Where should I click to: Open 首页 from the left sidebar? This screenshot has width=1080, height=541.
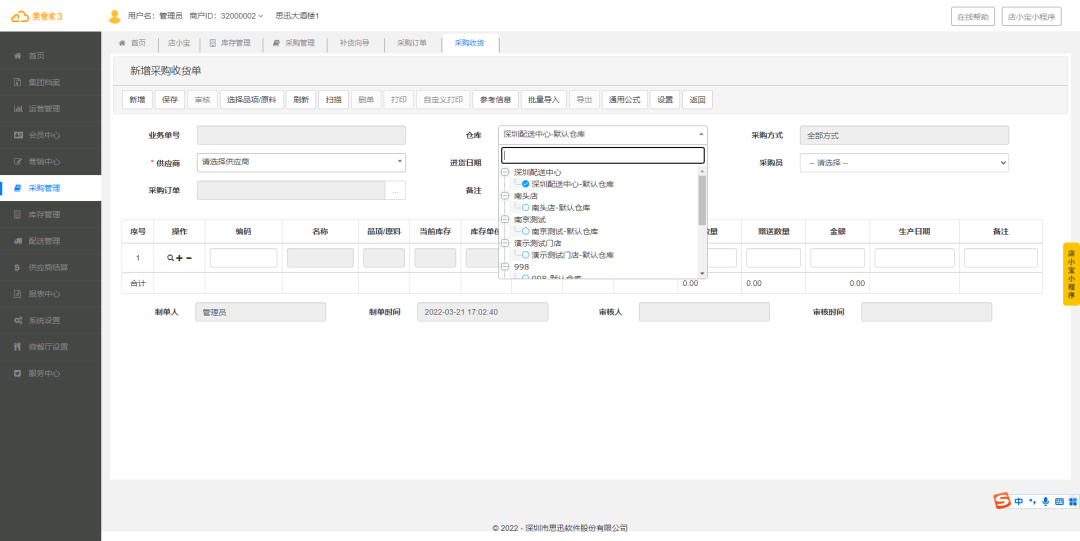pyautogui.click(x=36, y=56)
